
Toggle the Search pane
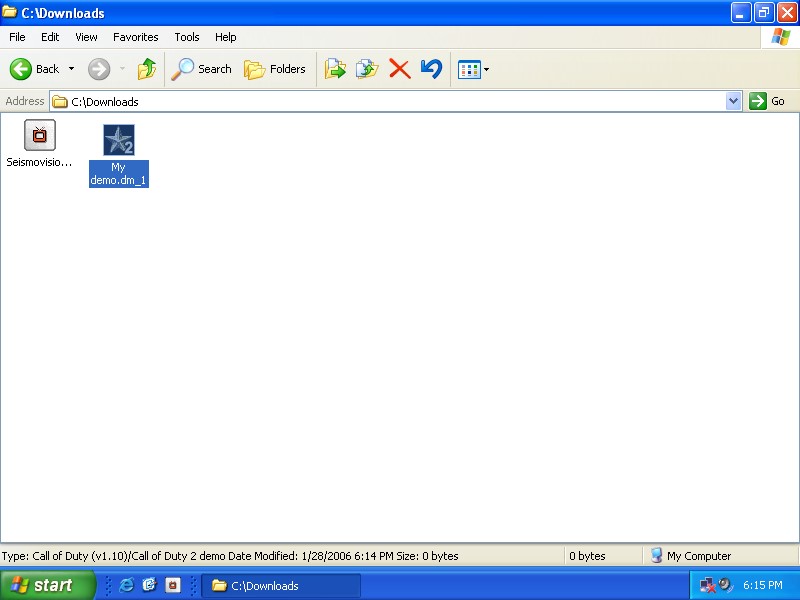pos(201,69)
